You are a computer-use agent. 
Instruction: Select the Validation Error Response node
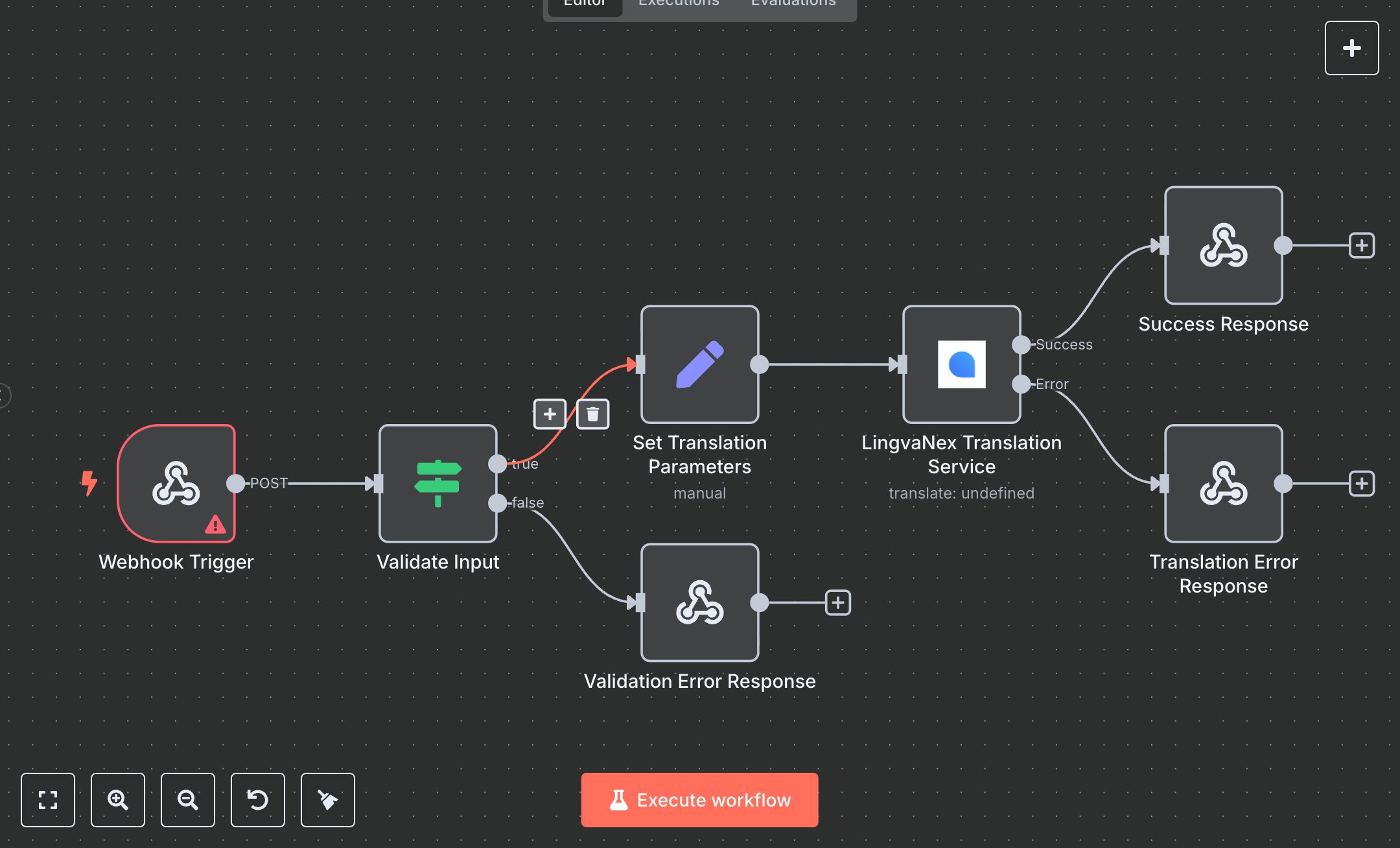pyautogui.click(x=699, y=603)
